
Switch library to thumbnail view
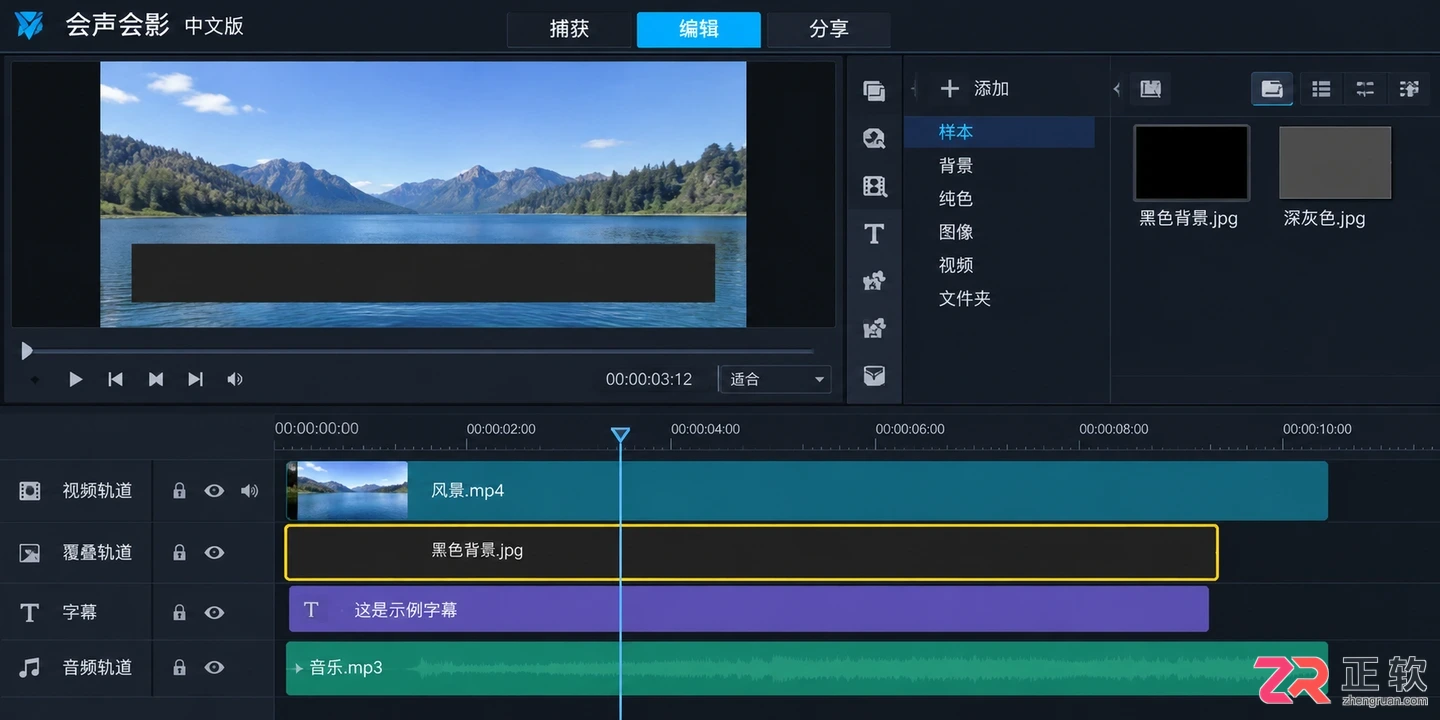pyautogui.click(x=1272, y=89)
